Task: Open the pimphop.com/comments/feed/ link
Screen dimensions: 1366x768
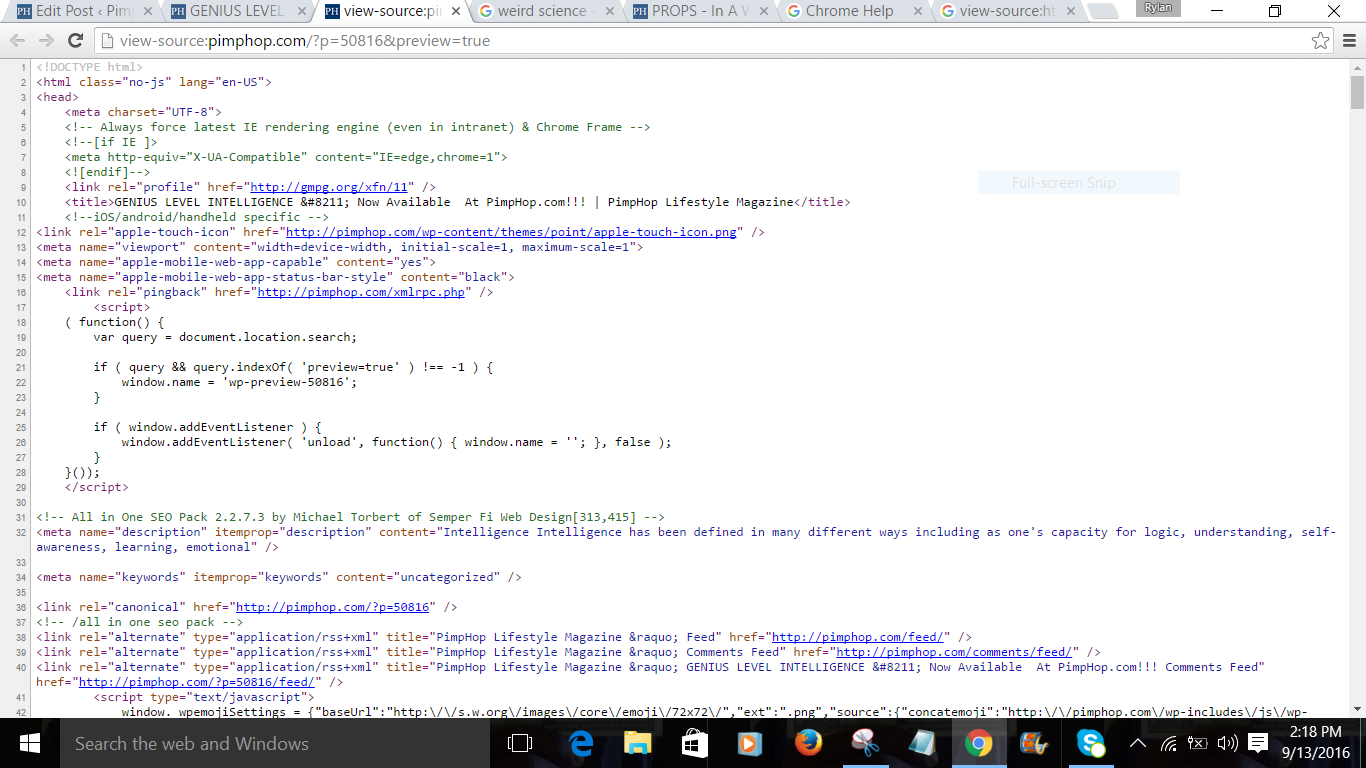Action: click(x=954, y=652)
